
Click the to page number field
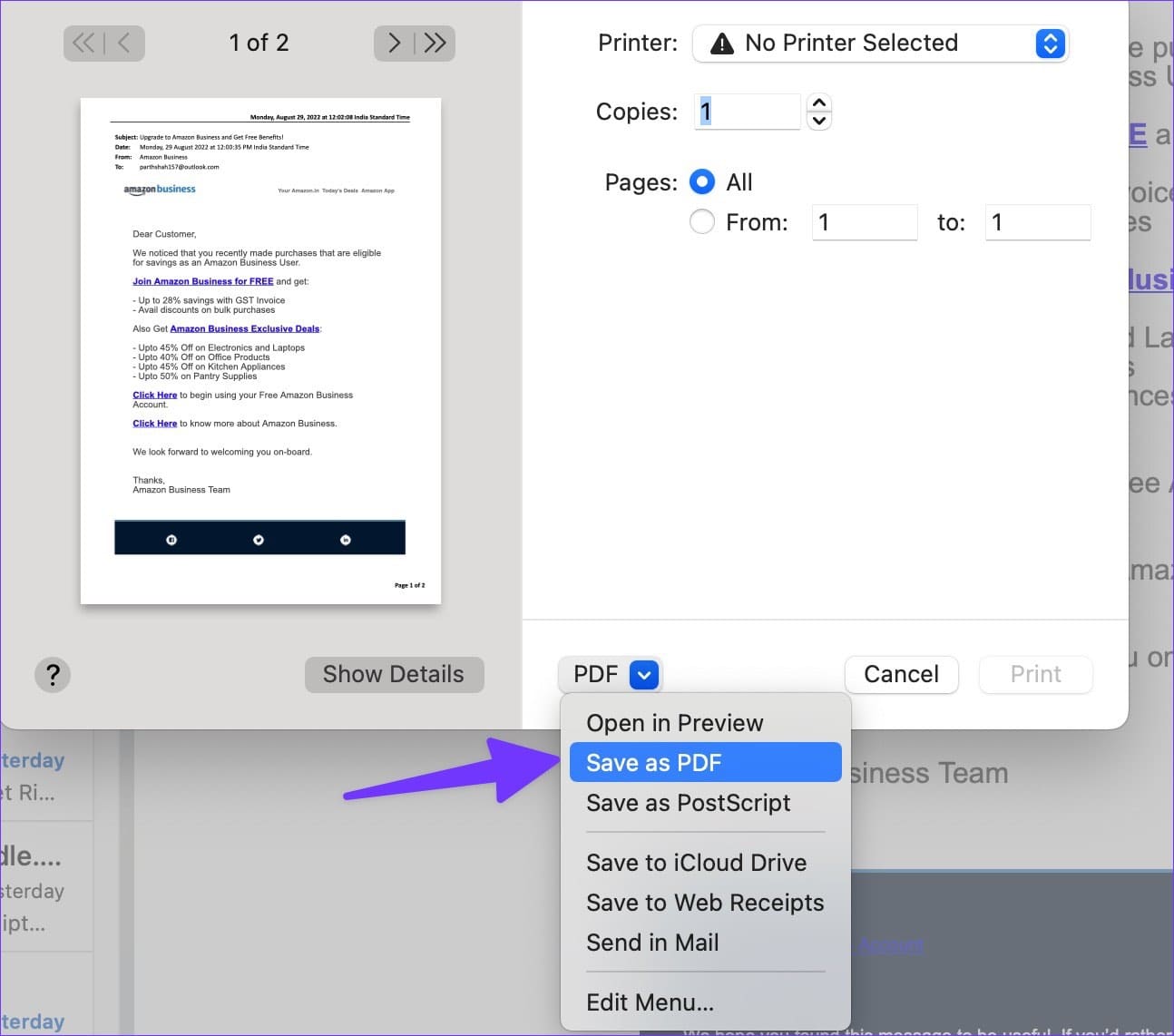point(1038,222)
